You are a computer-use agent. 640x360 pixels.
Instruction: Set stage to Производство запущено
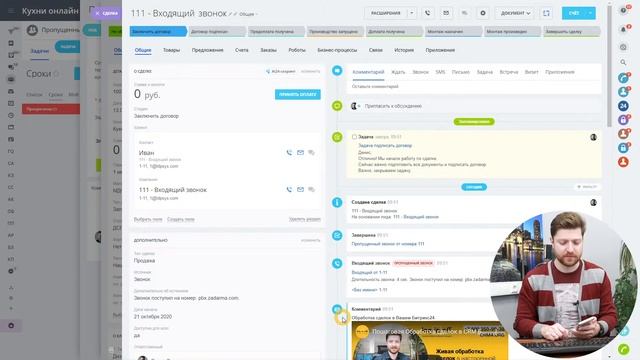pos(336,31)
